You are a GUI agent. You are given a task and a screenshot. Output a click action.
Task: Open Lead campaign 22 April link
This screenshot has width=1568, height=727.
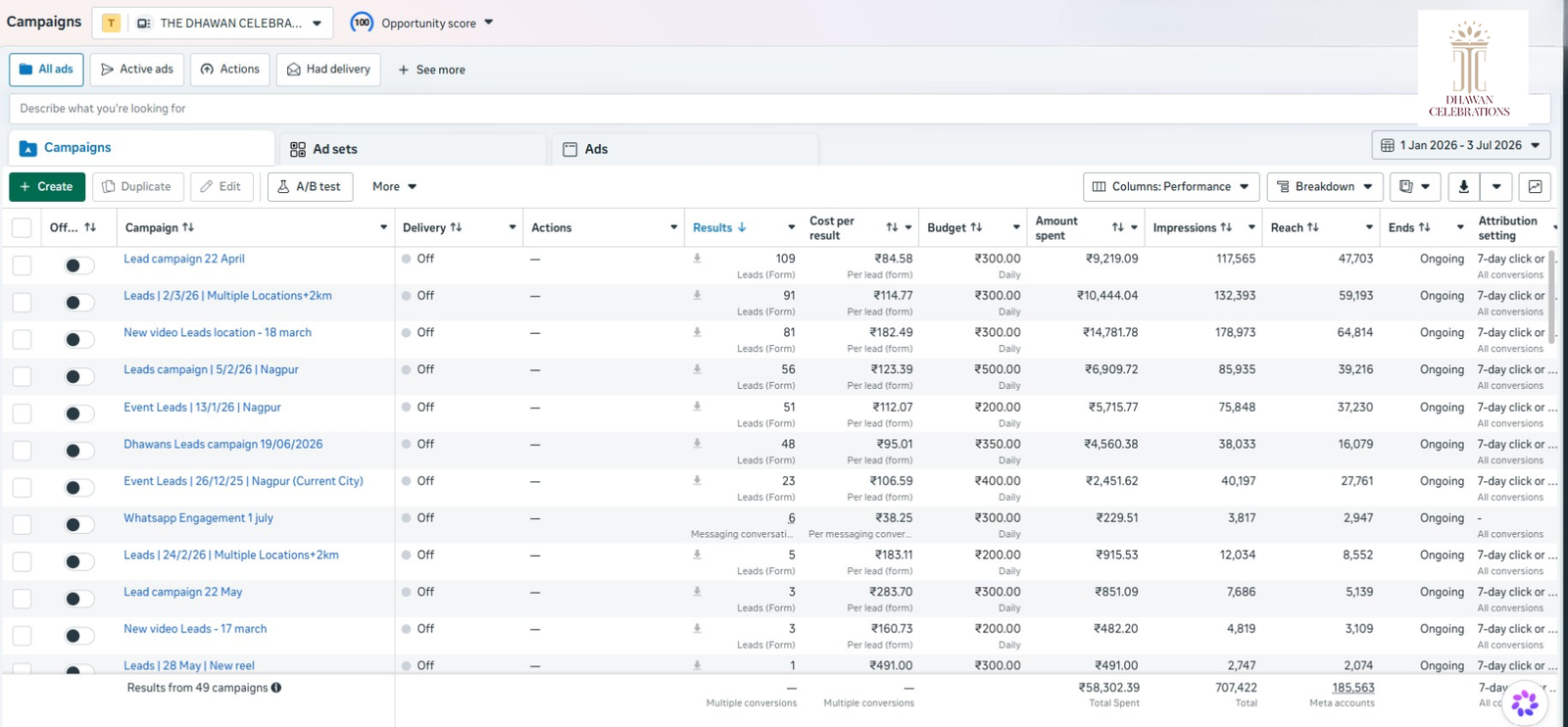[x=184, y=259]
